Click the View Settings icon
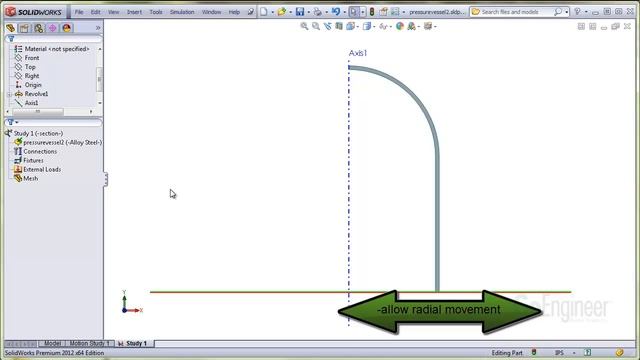 point(428,26)
